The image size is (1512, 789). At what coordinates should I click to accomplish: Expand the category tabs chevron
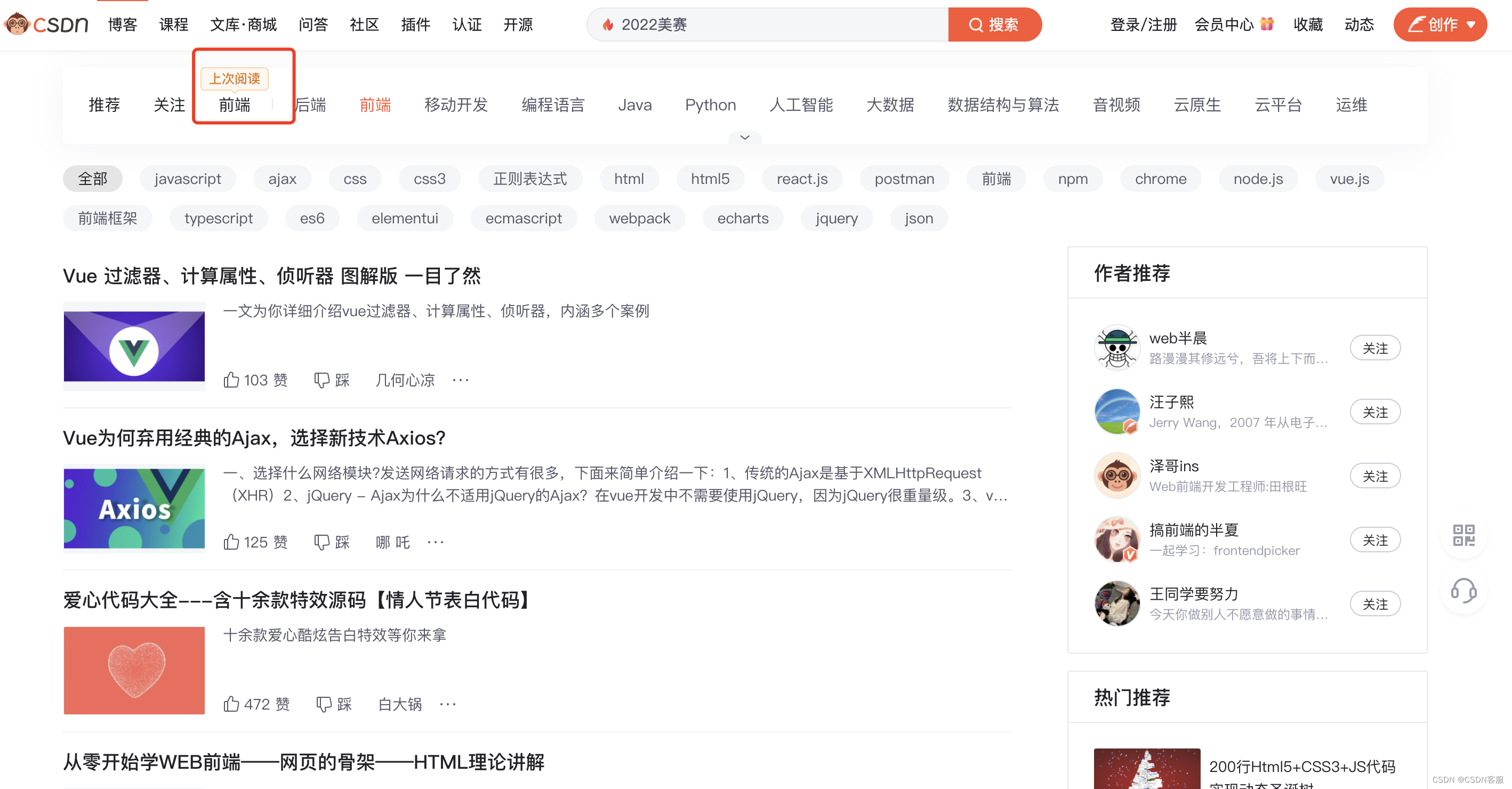tap(745, 138)
